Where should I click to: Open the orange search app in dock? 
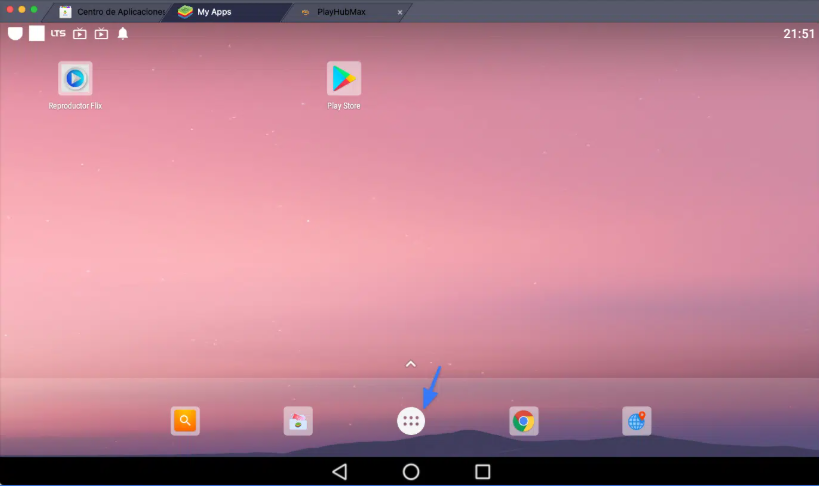[x=185, y=422]
